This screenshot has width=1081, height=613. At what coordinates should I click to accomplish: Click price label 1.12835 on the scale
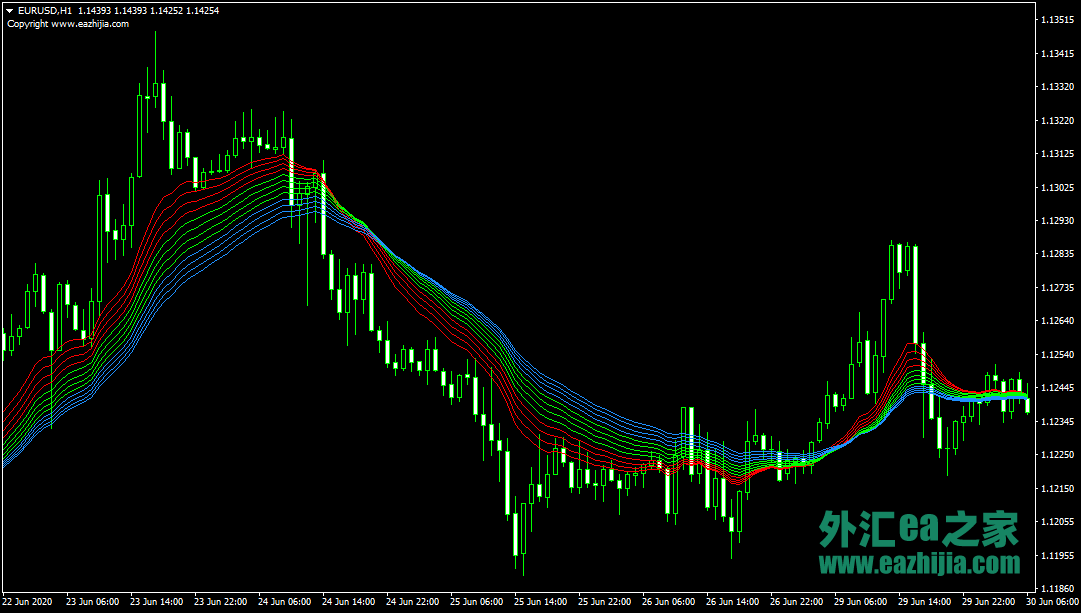pyautogui.click(x=1058, y=254)
